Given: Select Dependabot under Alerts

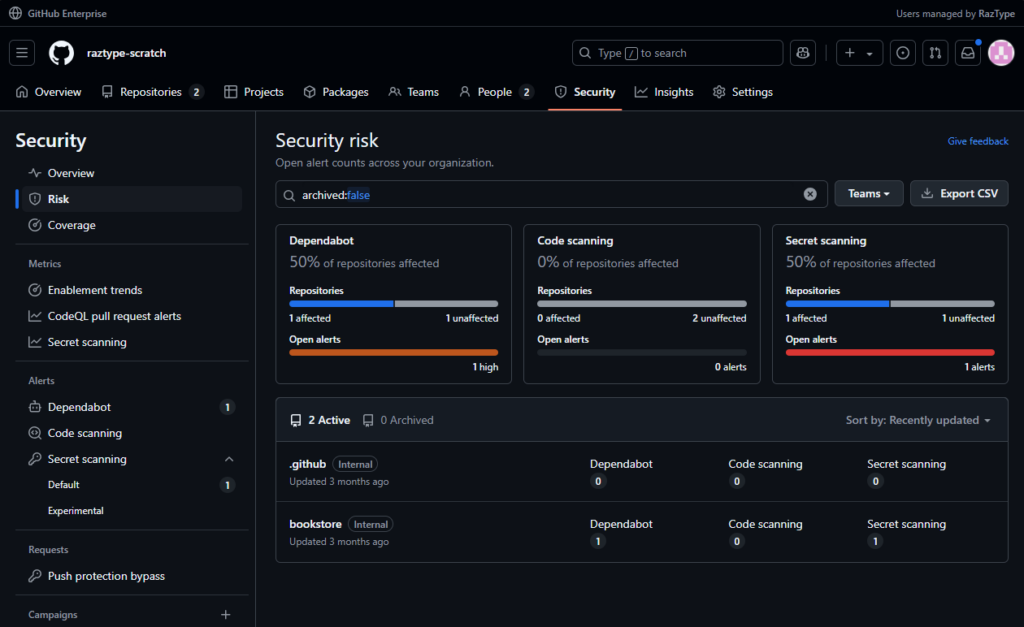Looking at the screenshot, I should click(81, 407).
